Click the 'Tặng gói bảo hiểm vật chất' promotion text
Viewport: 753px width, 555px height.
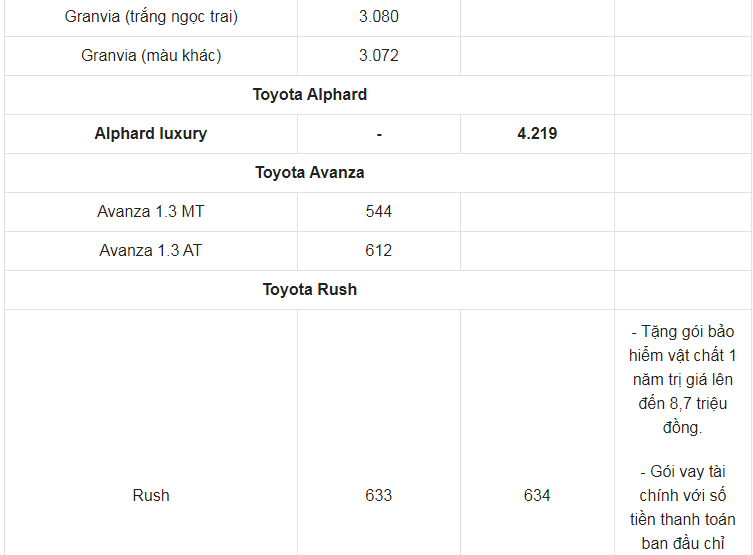pos(684,380)
